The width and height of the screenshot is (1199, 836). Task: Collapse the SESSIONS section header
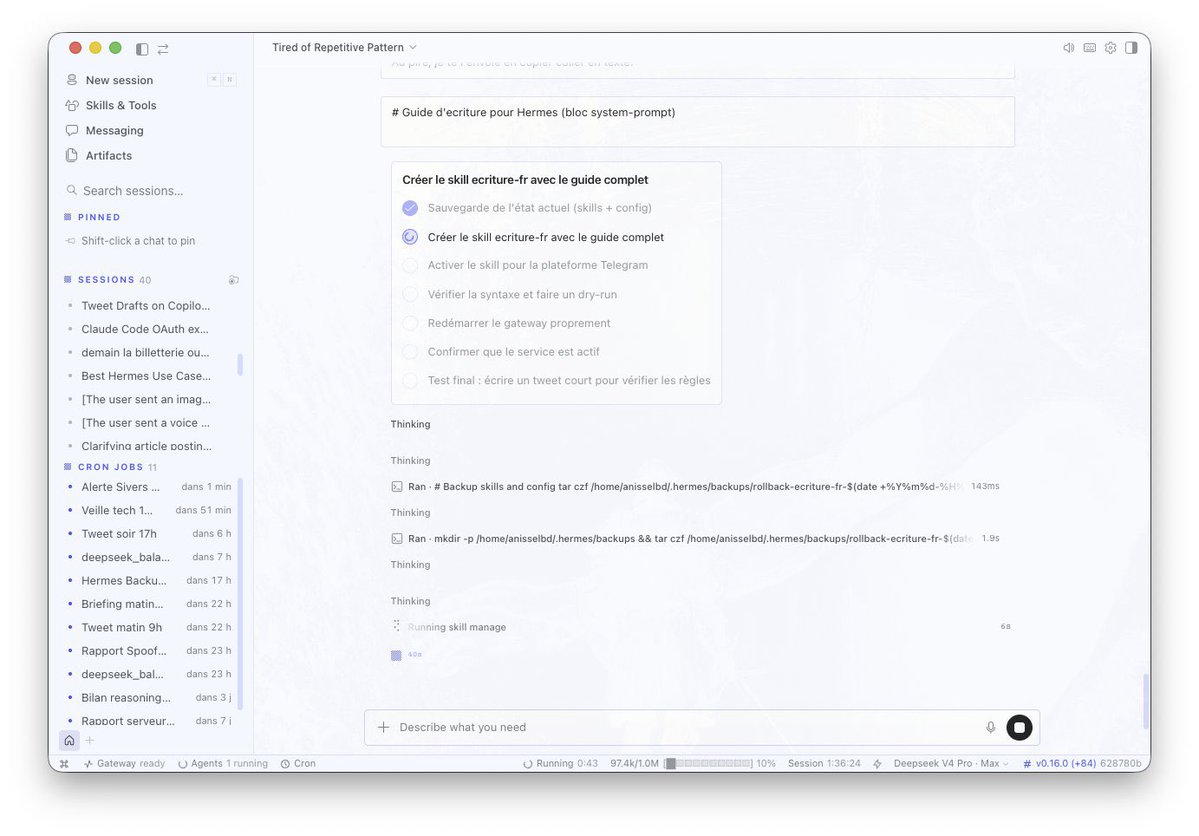pos(106,280)
